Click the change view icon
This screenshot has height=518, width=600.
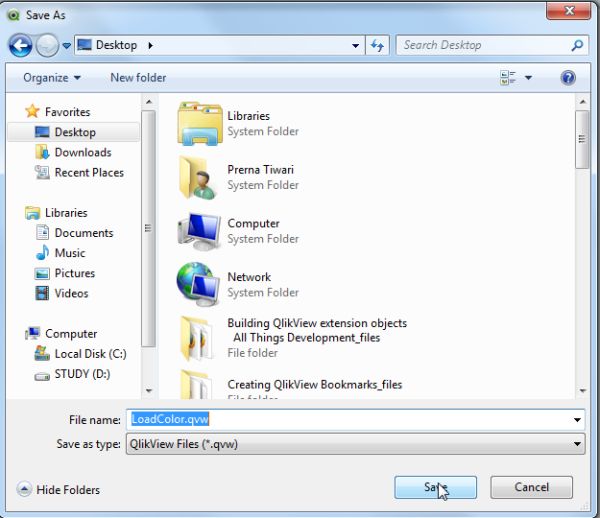point(508,78)
